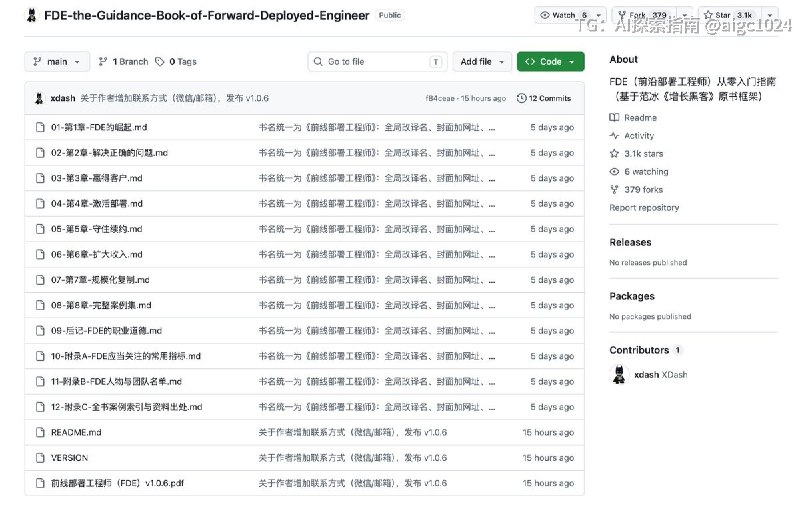Image resolution: width=800 pixels, height=505 pixels.
Task: Open the Packages section heading
Action: [x=632, y=296]
